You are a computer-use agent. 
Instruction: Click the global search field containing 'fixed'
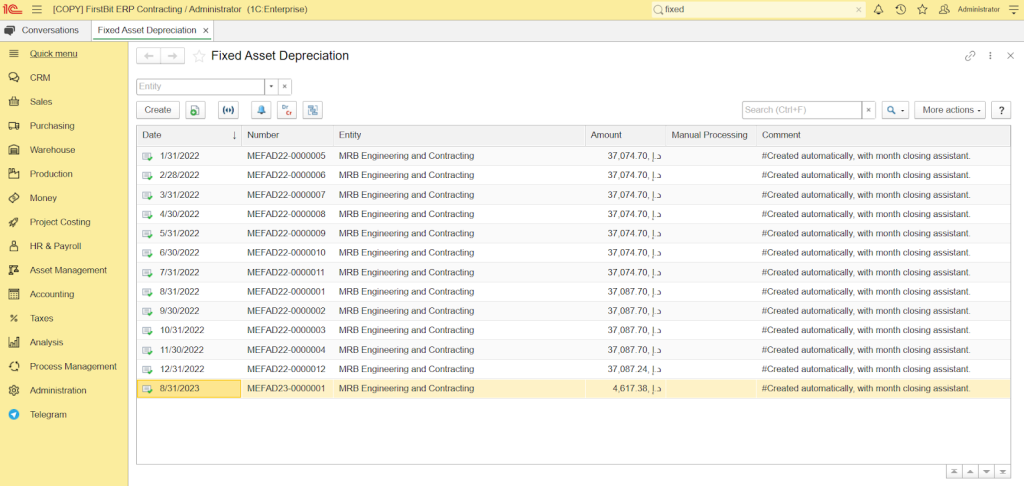[758, 9]
